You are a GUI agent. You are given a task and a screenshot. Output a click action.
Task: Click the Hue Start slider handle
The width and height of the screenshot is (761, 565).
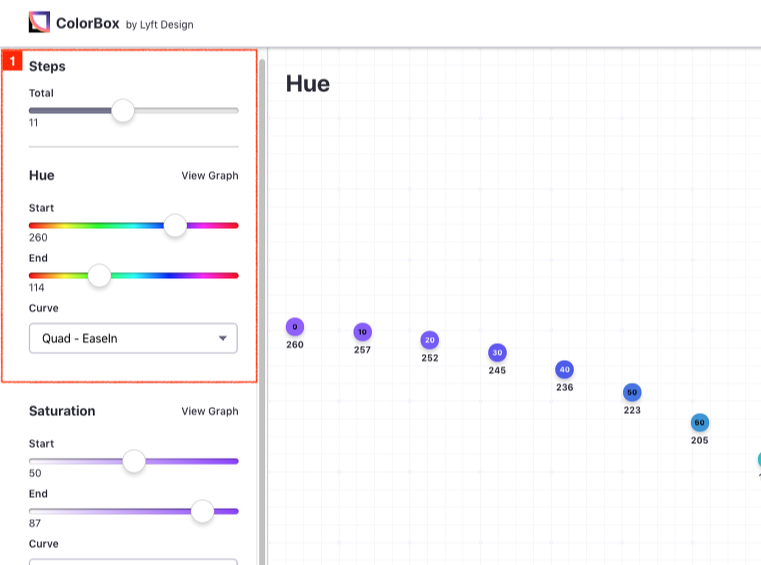click(175, 226)
